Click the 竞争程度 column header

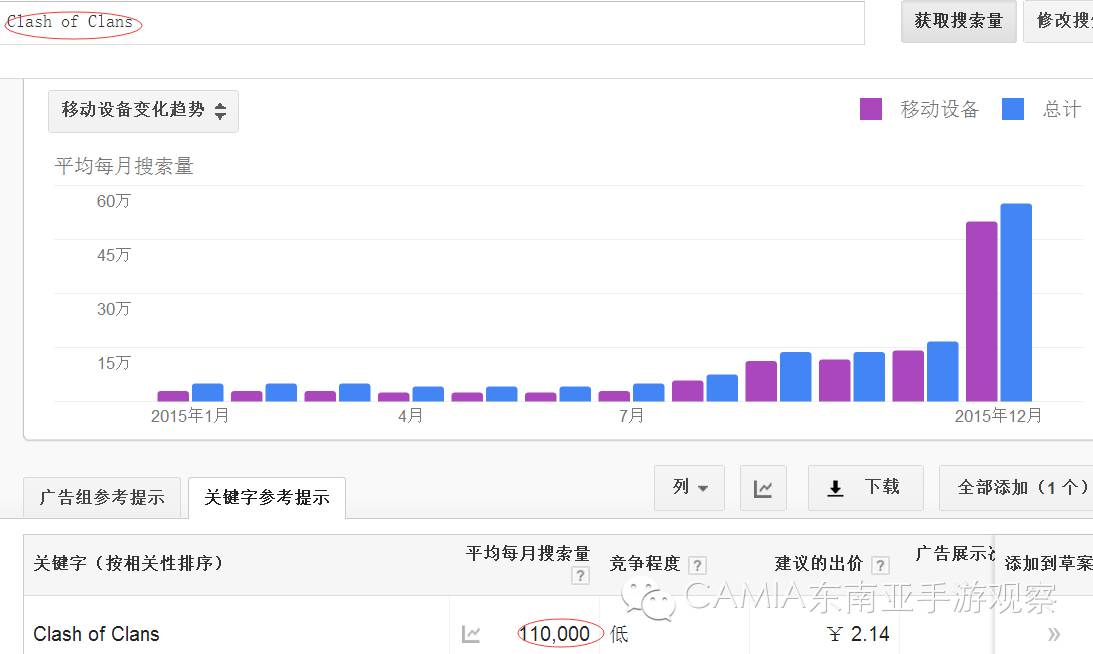tap(645, 563)
